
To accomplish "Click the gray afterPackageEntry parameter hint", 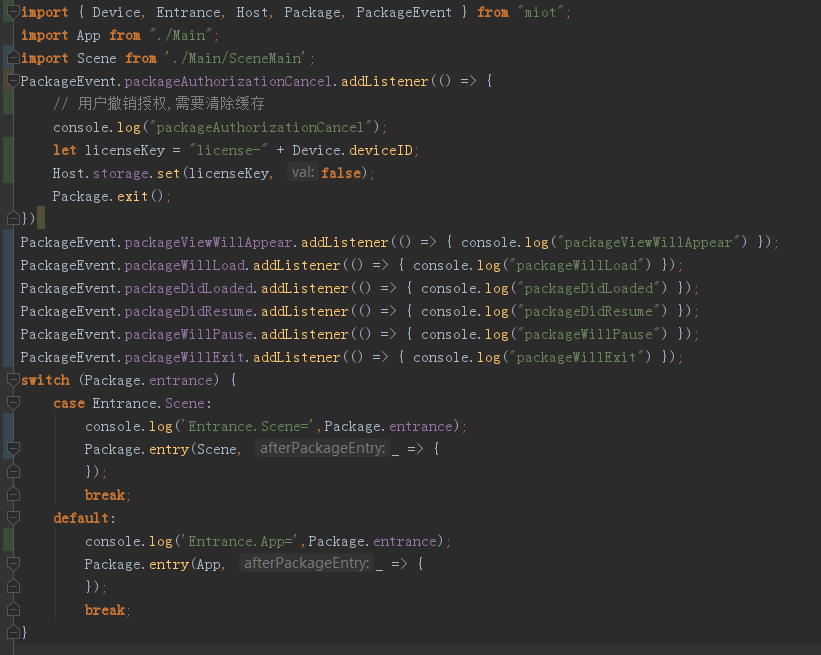I will click(x=322, y=448).
